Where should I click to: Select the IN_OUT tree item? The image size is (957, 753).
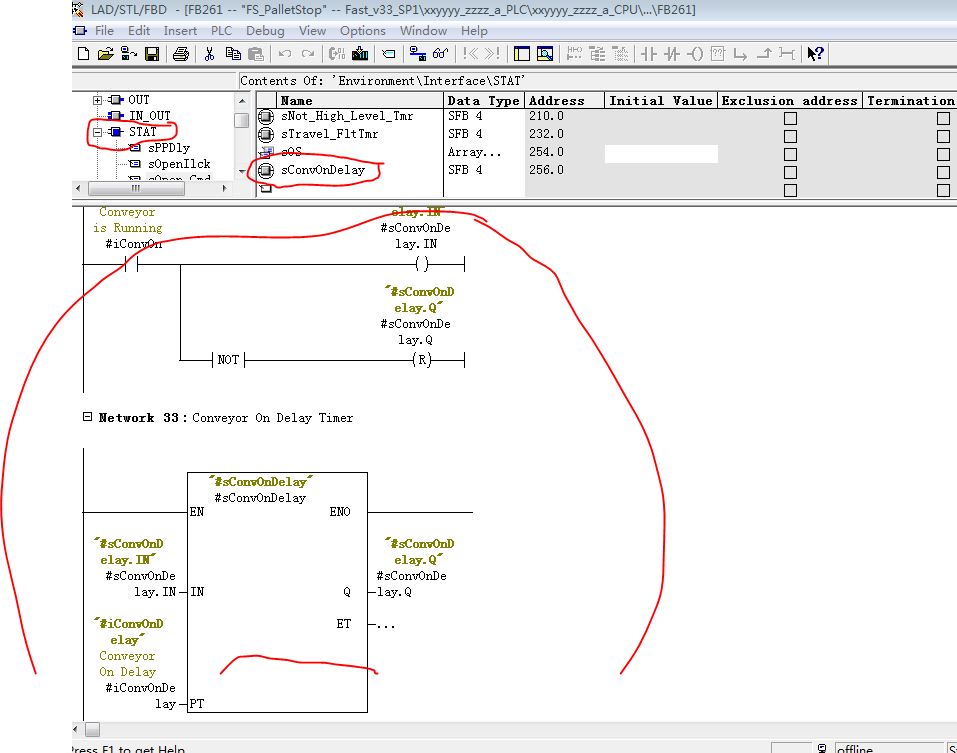(x=150, y=116)
